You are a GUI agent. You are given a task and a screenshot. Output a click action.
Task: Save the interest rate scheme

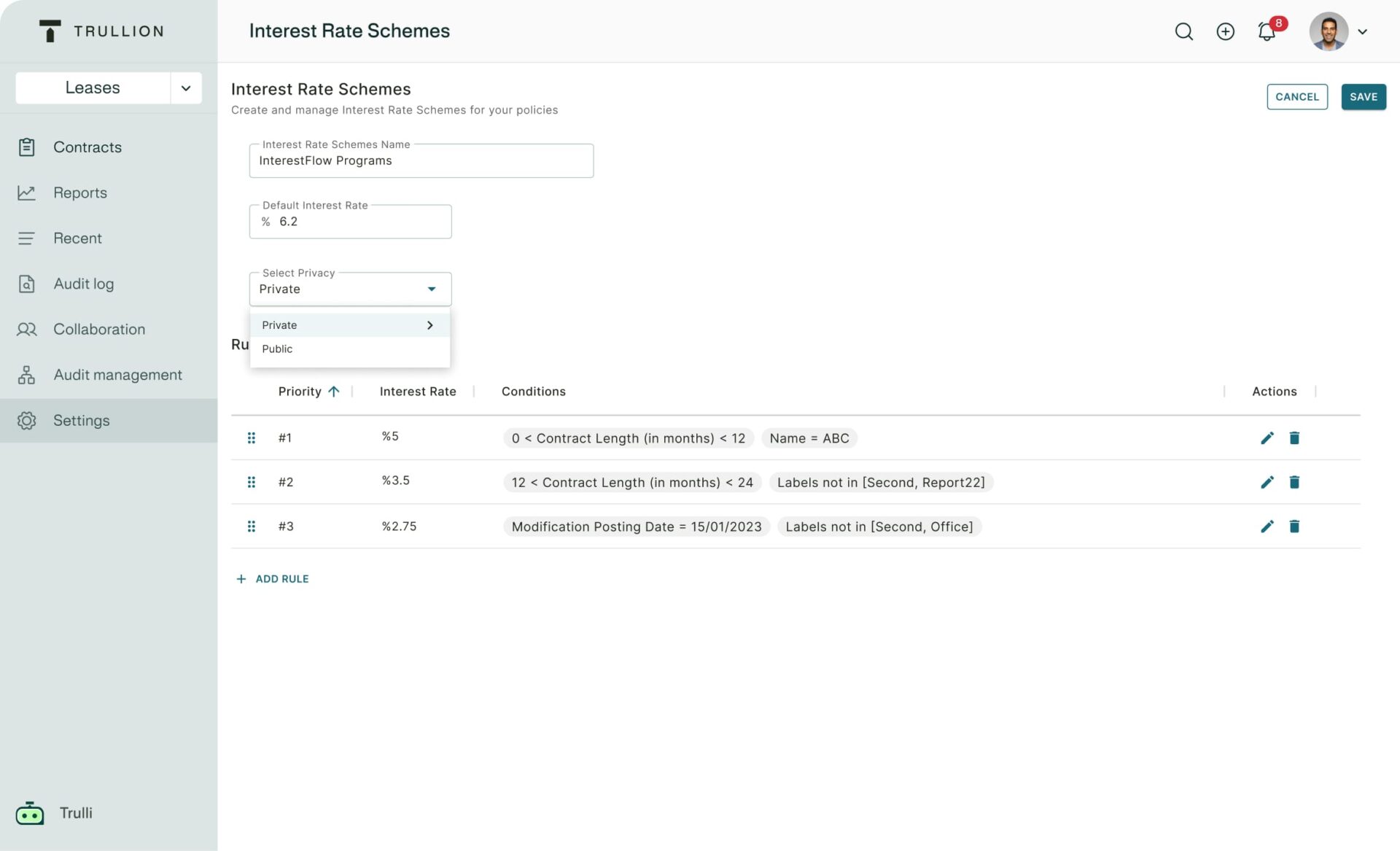coord(1363,97)
